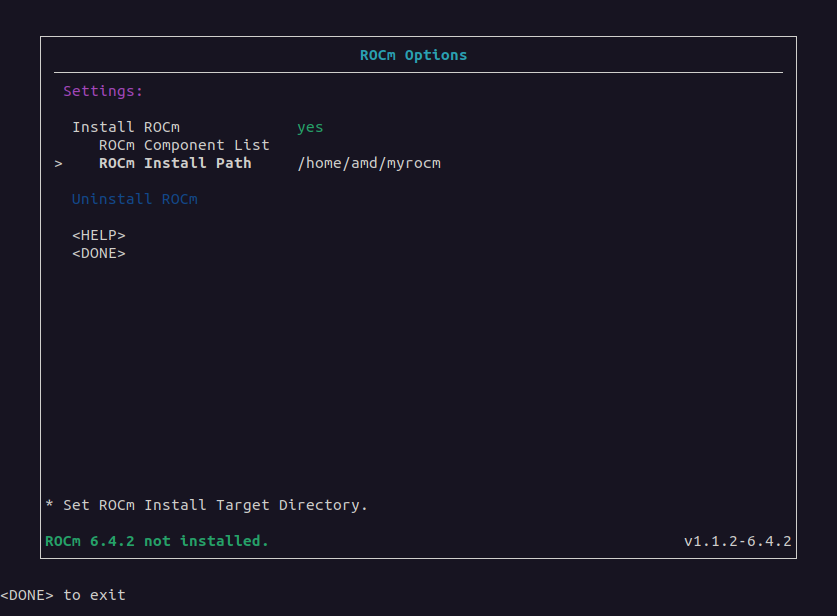
Task: Click the > selection cursor arrow
Action: coord(59,164)
